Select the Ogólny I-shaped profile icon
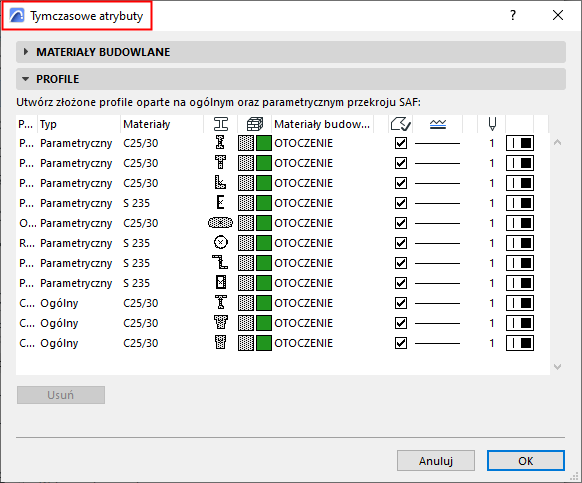The width and height of the screenshot is (582, 483). pos(220,303)
